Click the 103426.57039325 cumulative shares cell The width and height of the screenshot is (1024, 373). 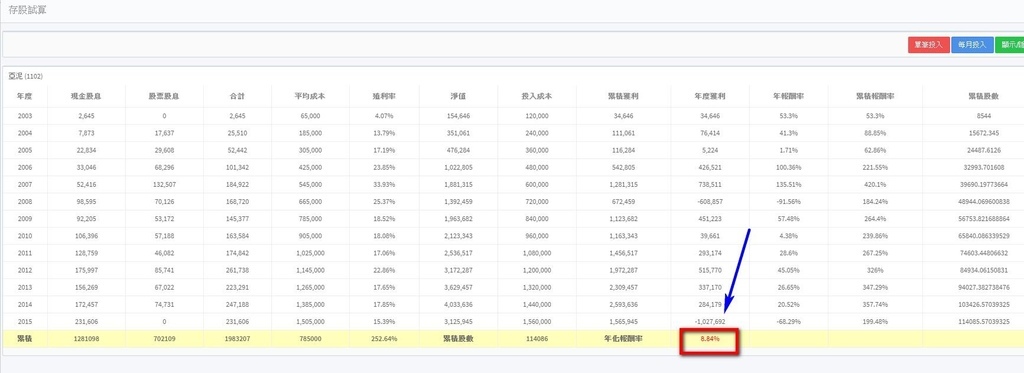pos(984,304)
